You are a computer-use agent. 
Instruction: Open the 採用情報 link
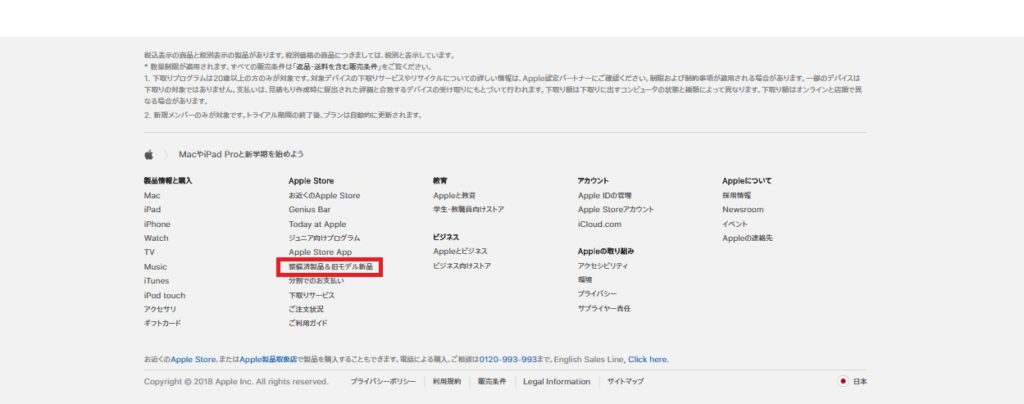tap(737, 195)
